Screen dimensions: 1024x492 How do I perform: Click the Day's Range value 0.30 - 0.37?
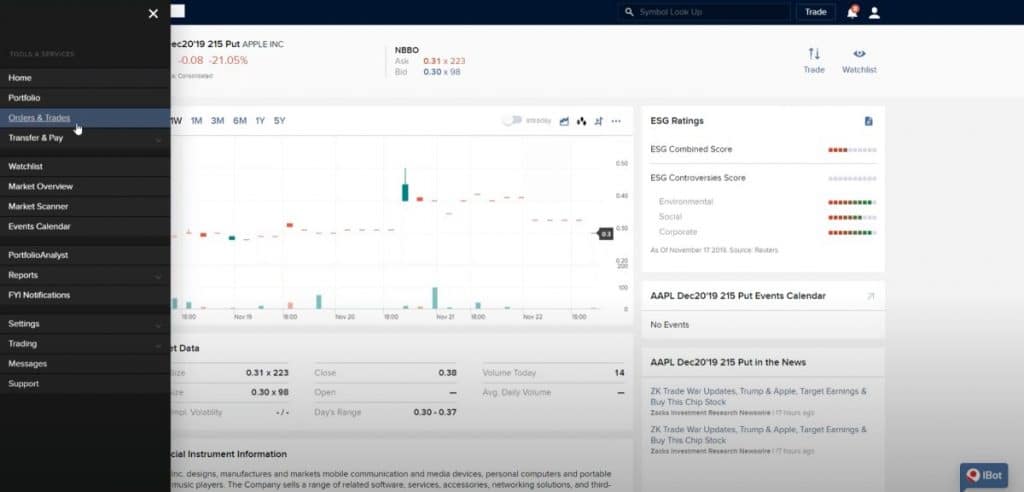pos(435,412)
